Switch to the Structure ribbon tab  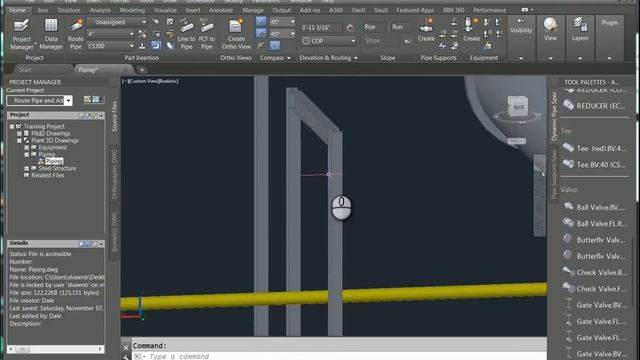69,10
